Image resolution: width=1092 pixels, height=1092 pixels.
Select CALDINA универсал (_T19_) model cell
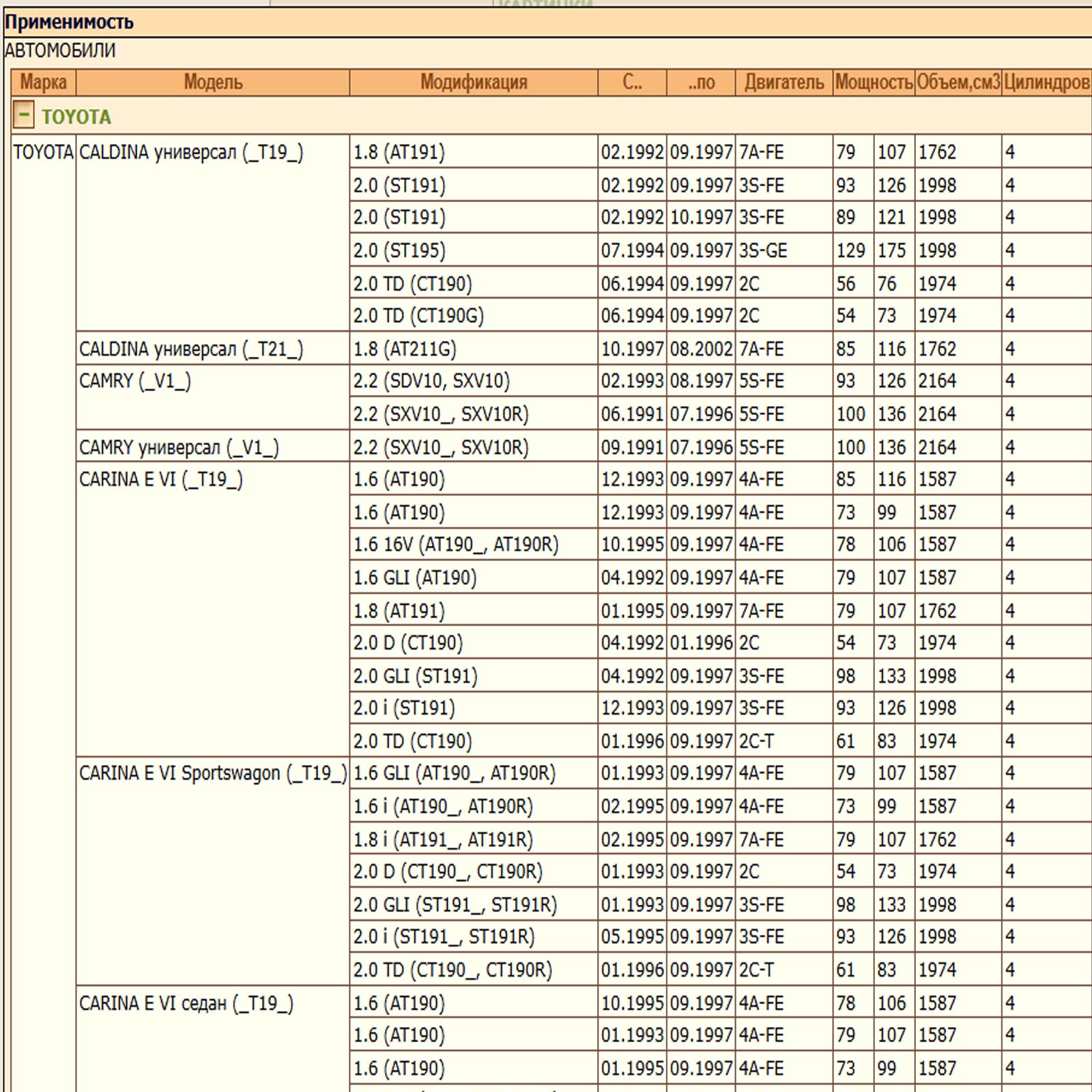pyautogui.click(x=191, y=152)
